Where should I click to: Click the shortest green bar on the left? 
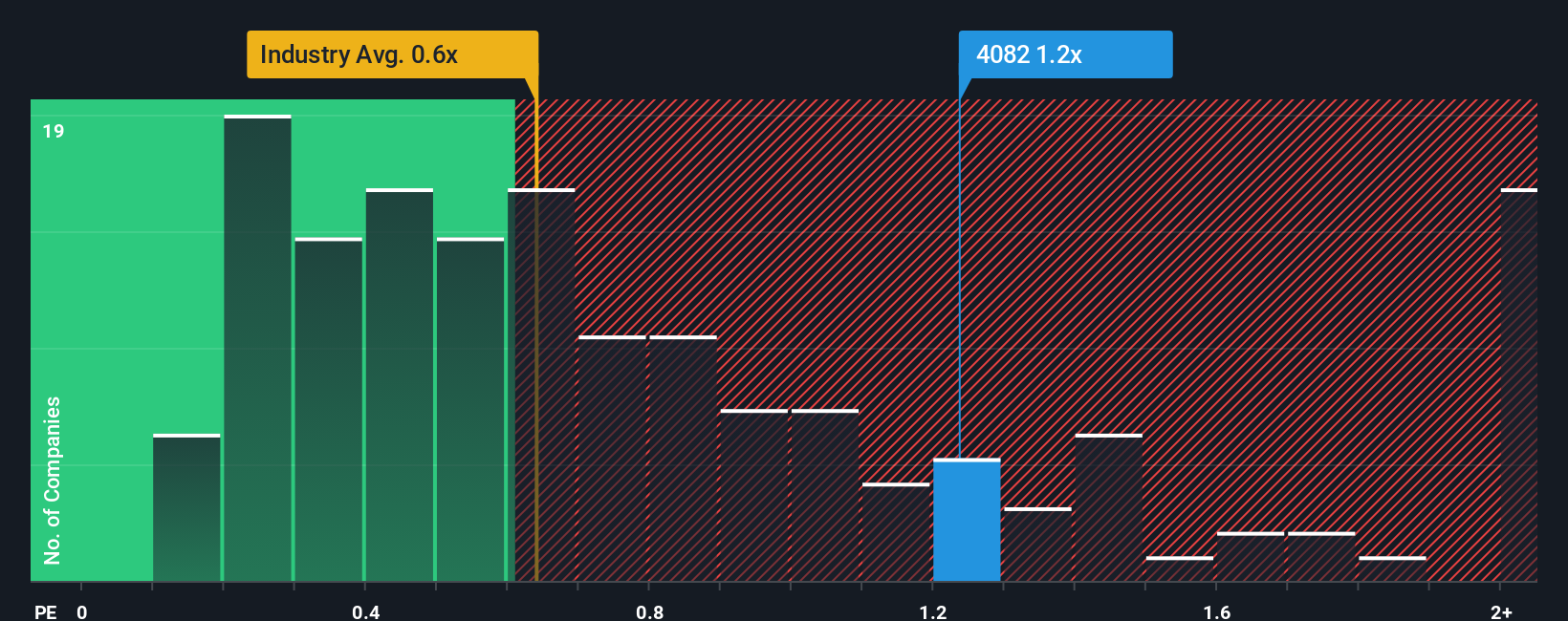(186, 507)
